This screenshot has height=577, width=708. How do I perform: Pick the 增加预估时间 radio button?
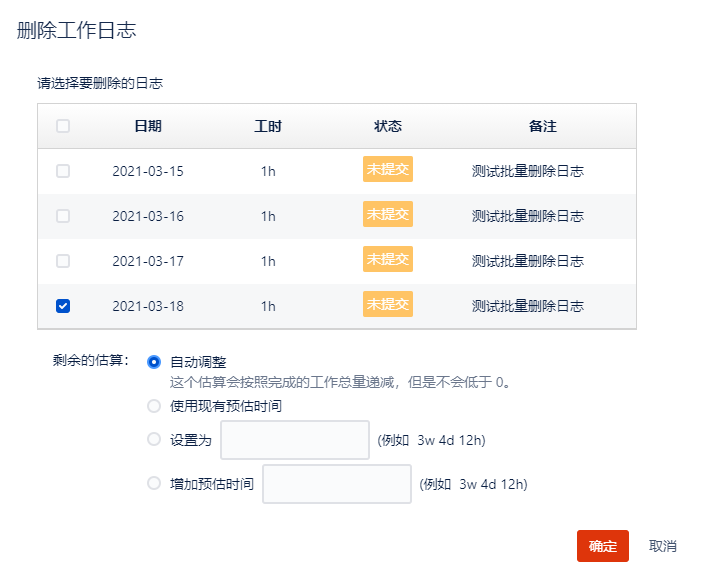[154, 483]
